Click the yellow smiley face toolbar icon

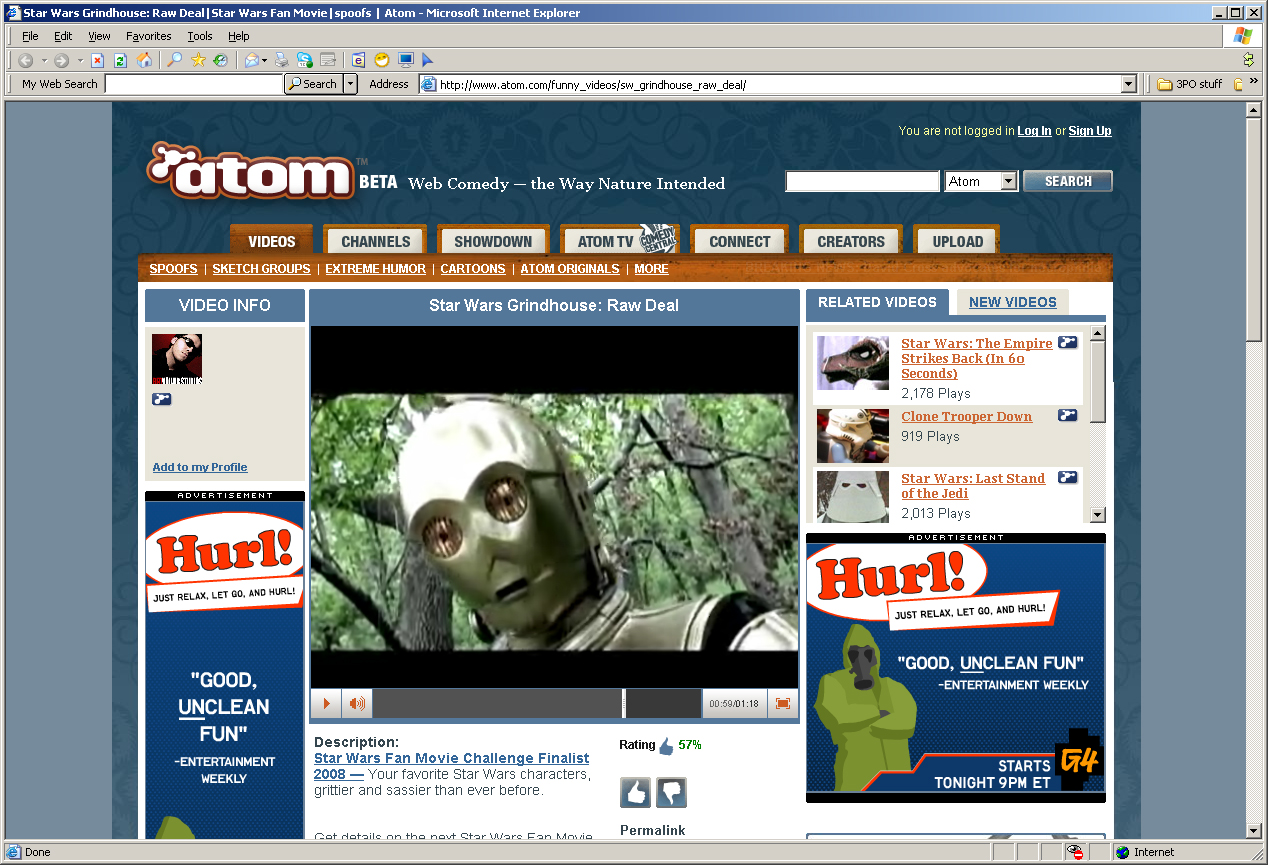click(381, 60)
